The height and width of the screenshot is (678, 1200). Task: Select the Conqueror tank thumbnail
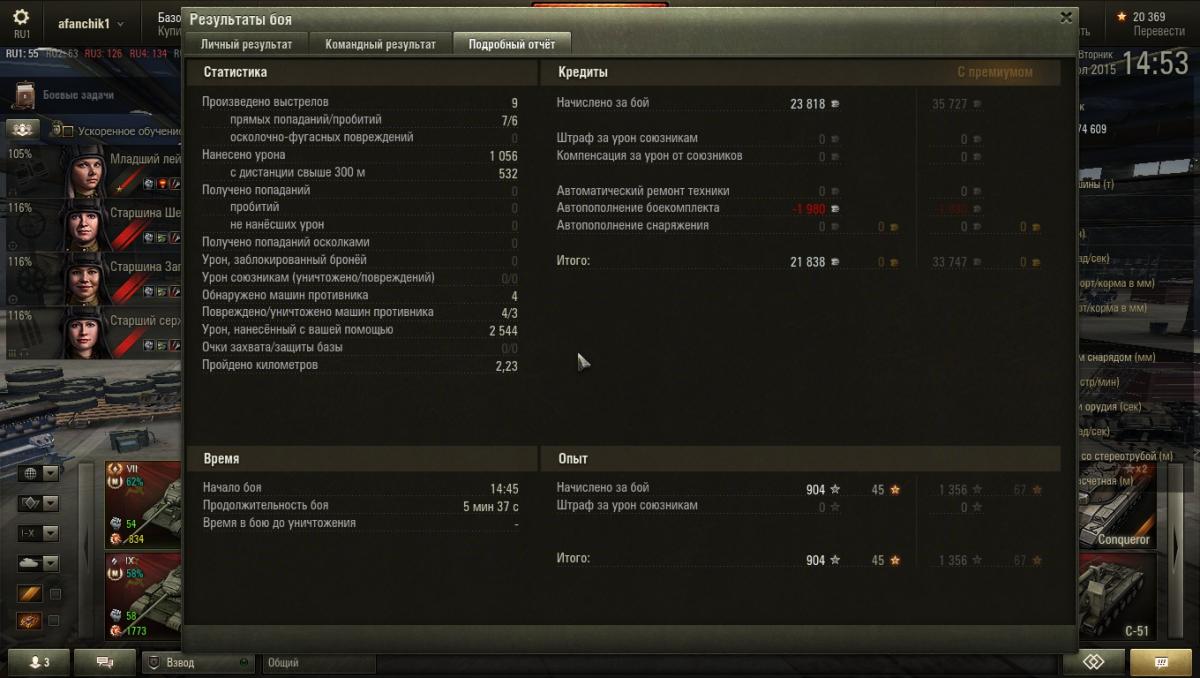pos(1118,505)
